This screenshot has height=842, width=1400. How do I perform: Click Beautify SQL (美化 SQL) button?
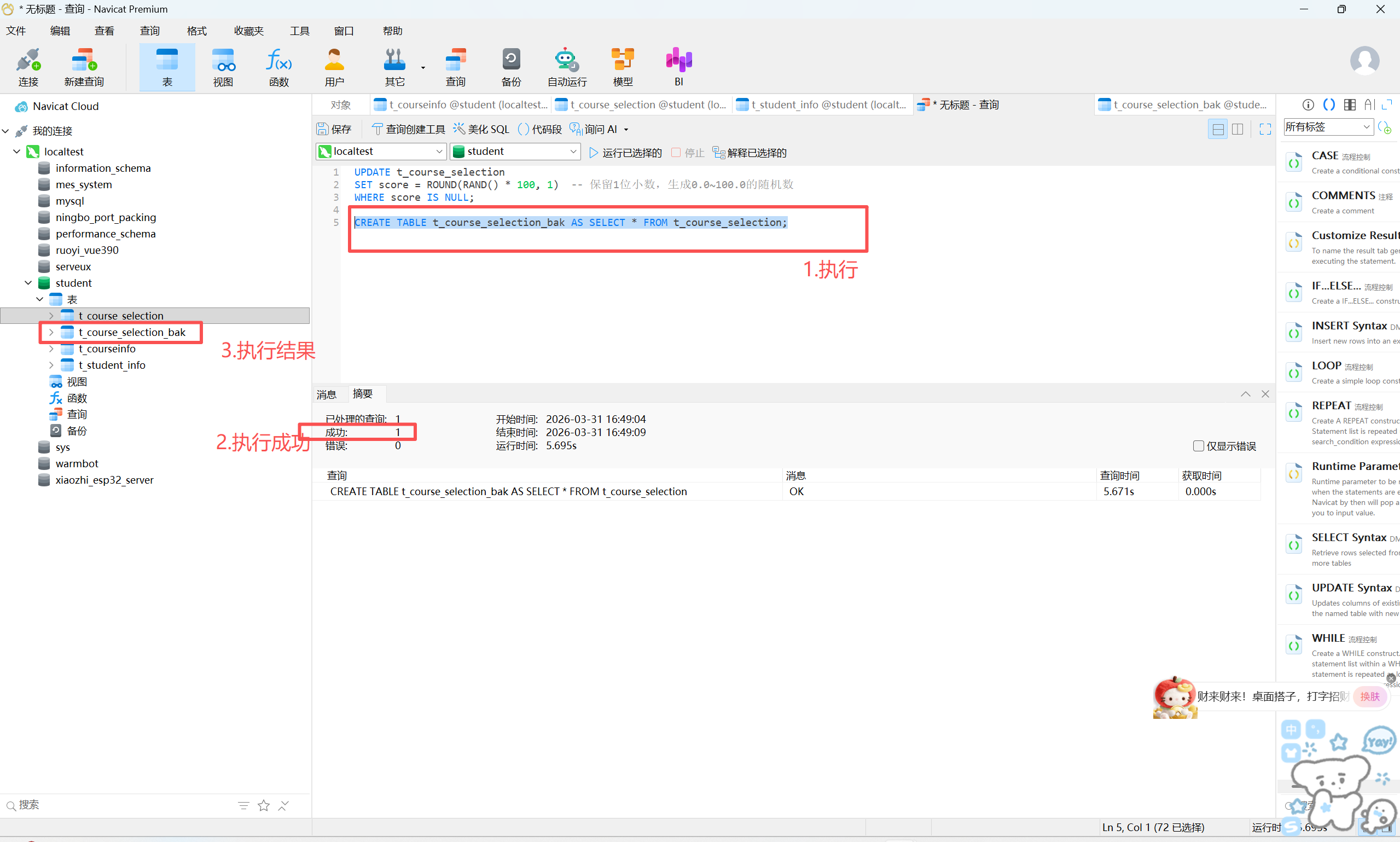481,129
